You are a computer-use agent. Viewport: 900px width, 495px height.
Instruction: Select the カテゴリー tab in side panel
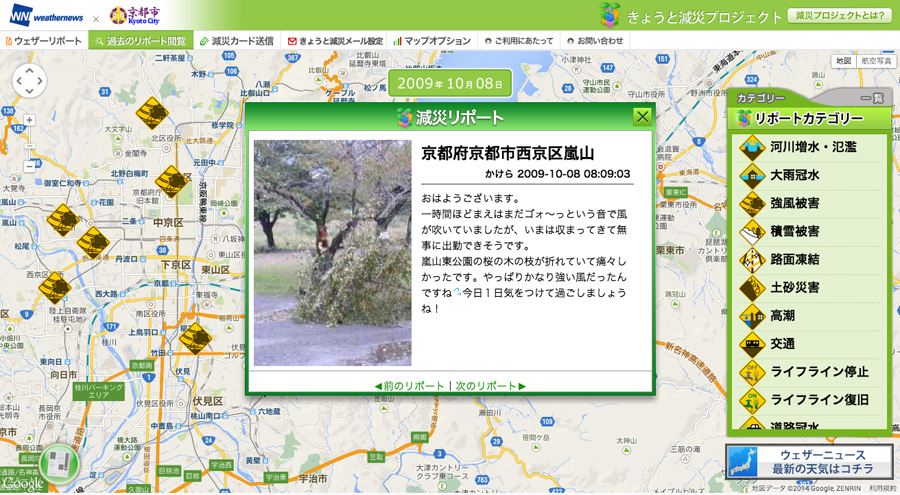(x=761, y=98)
